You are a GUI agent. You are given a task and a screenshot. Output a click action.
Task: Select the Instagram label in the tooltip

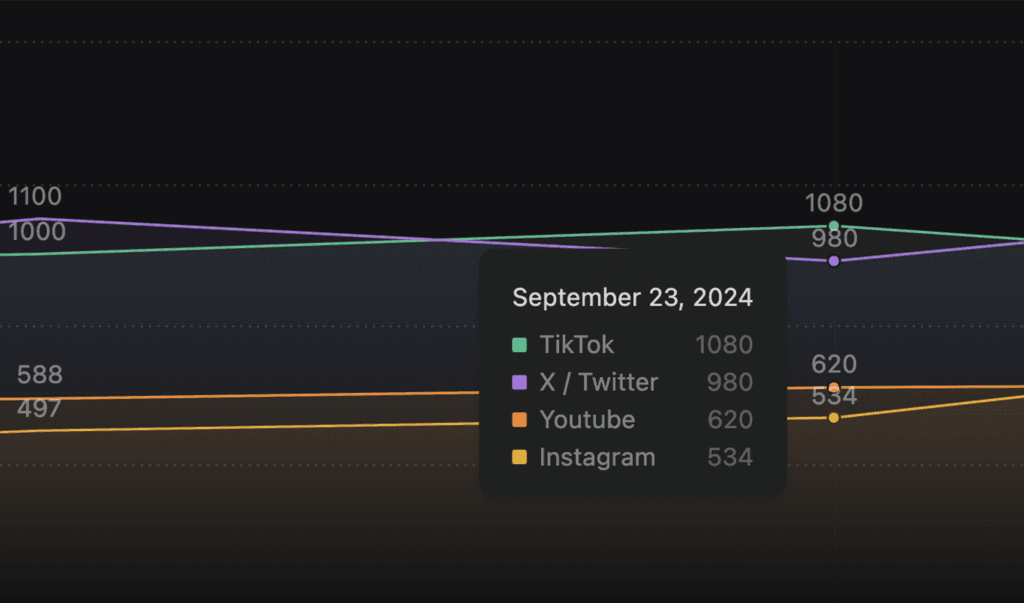coord(597,458)
